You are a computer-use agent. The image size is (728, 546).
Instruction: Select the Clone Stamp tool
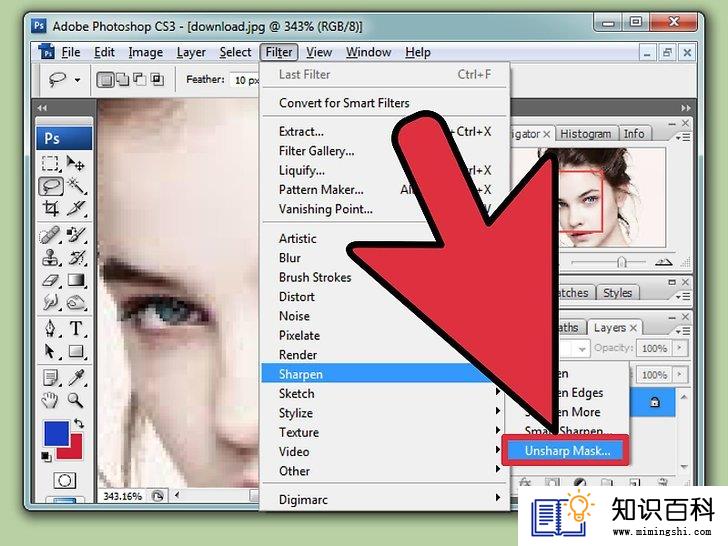50,257
